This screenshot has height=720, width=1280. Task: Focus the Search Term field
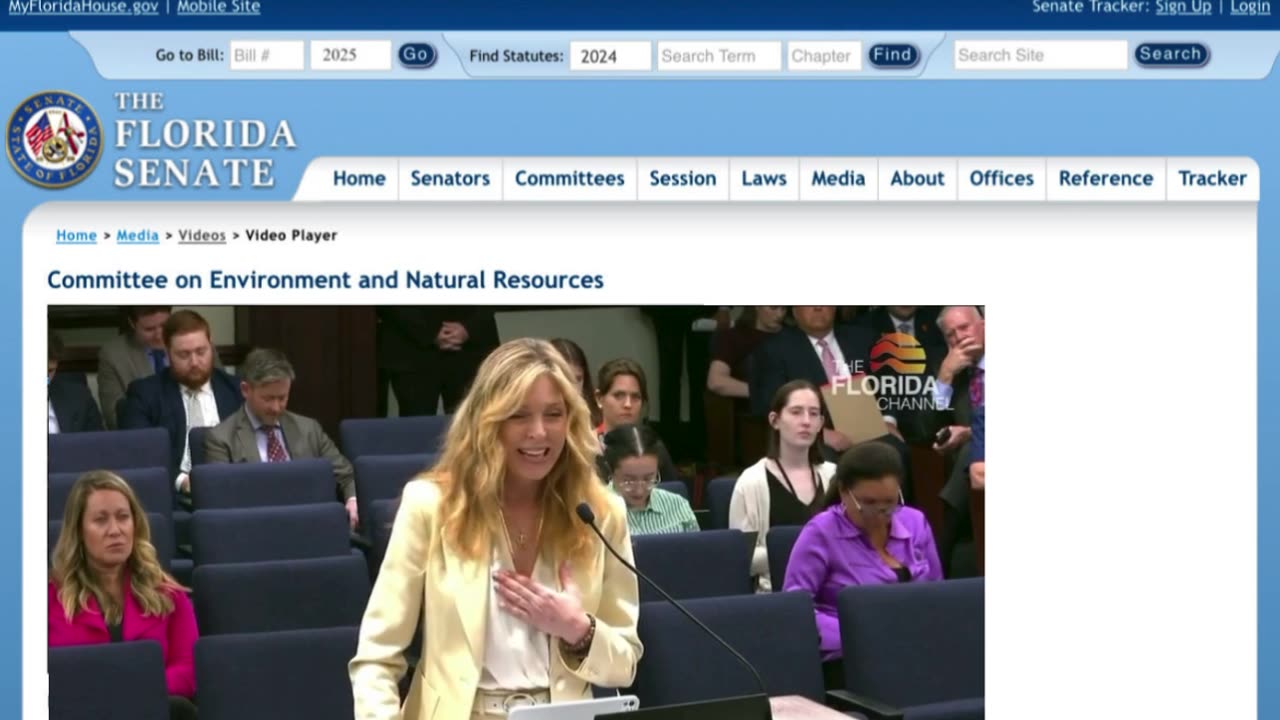click(719, 56)
